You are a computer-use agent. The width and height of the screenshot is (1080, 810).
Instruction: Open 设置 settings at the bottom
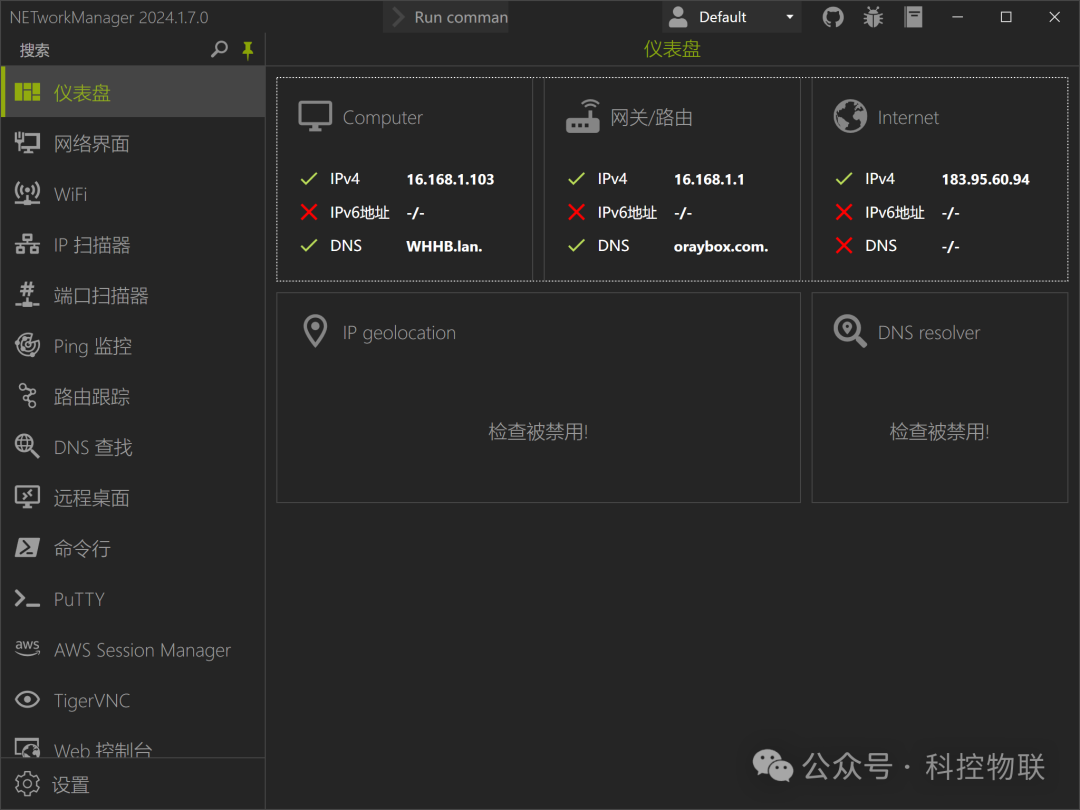[133, 784]
